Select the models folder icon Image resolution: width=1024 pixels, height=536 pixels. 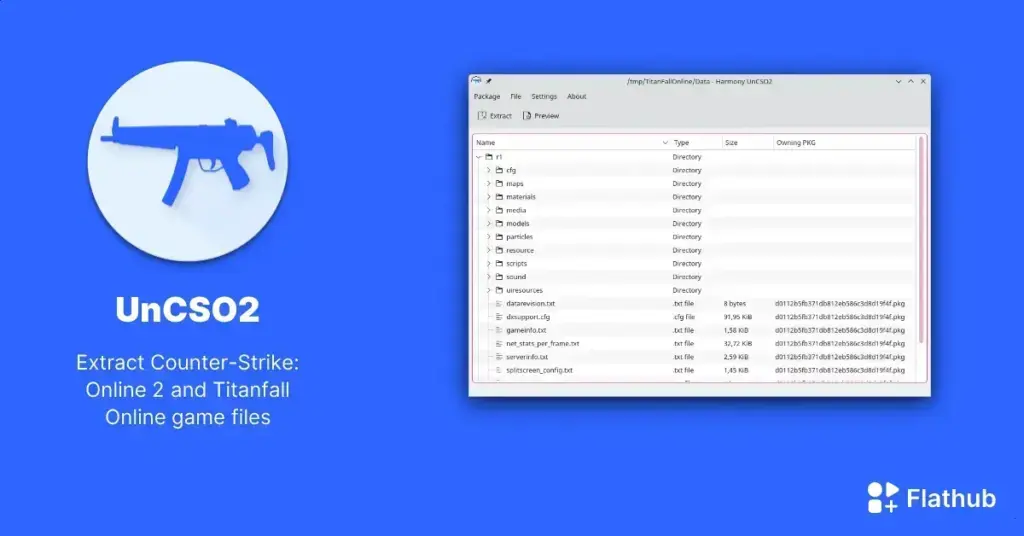pyautogui.click(x=499, y=223)
